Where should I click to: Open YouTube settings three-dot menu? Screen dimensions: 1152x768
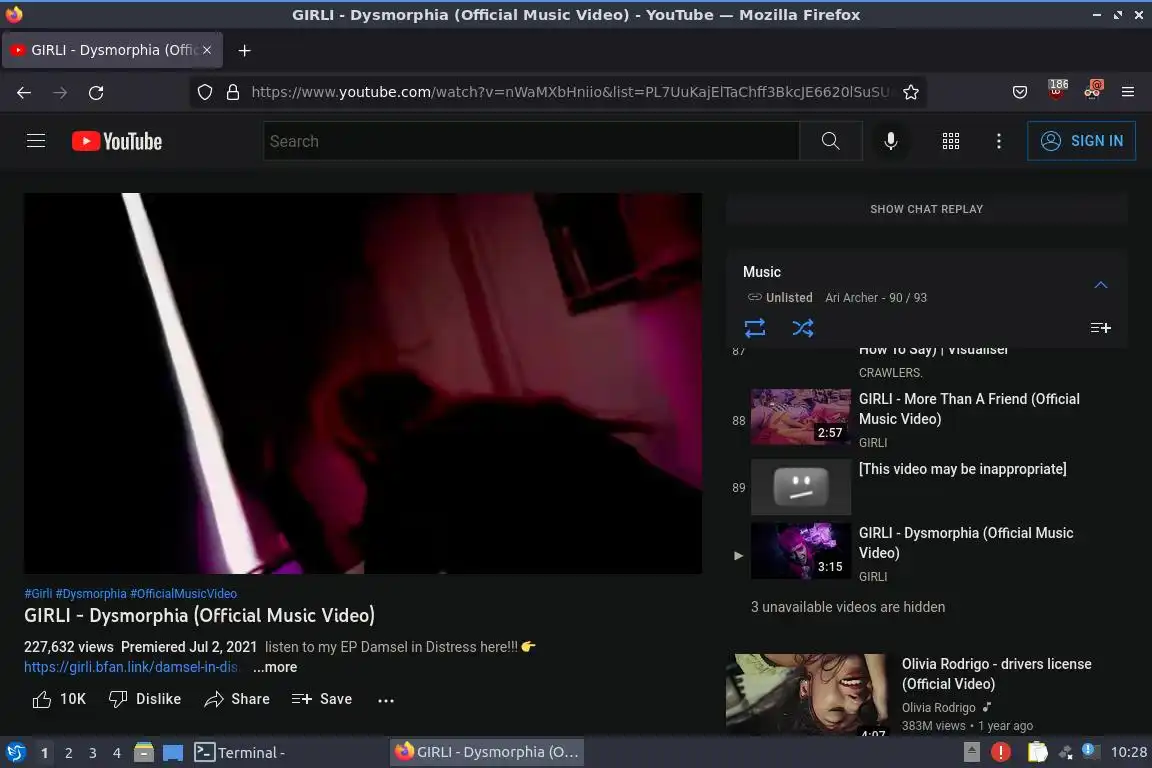(x=998, y=140)
